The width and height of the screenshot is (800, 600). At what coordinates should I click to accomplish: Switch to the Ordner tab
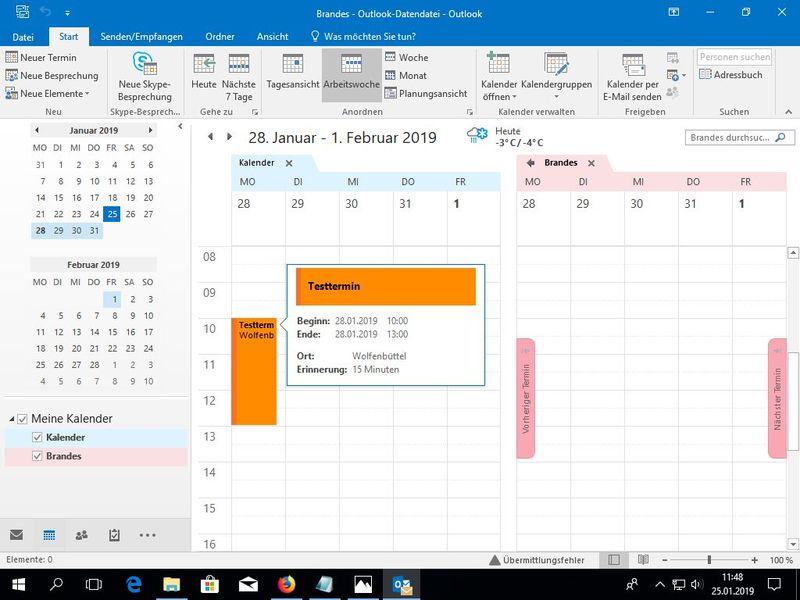pyautogui.click(x=220, y=37)
